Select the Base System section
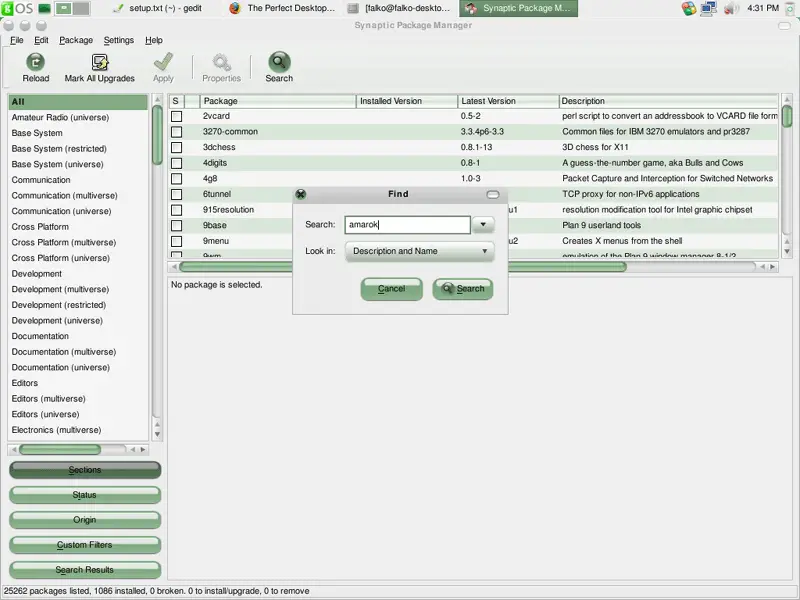The width and height of the screenshot is (800, 600). (78, 133)
